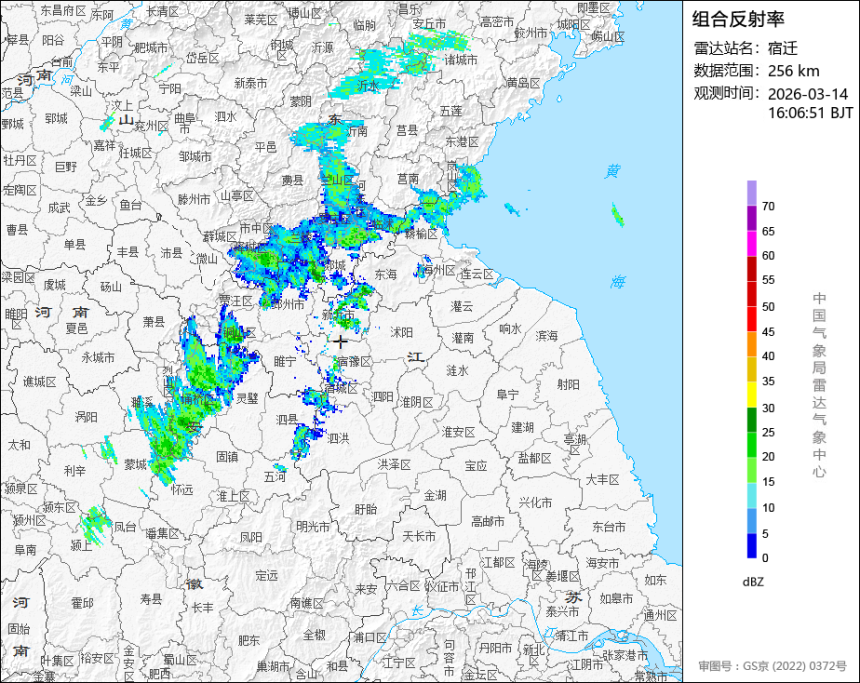
Task: Click the 响水 map label
Action: click(x=510, y=328)
